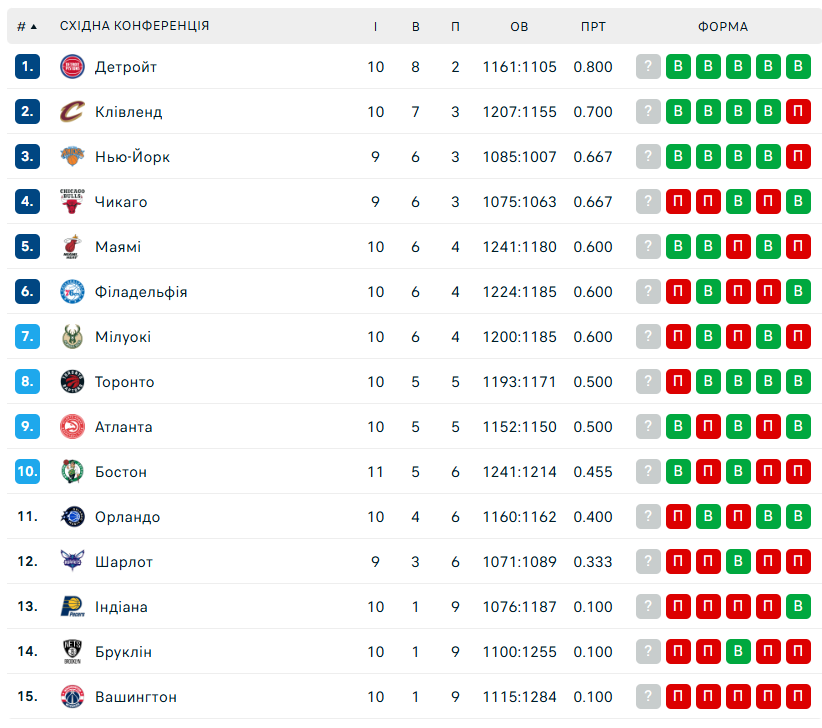Click Detroit's grey upcoming match question mark

point(649,67)
